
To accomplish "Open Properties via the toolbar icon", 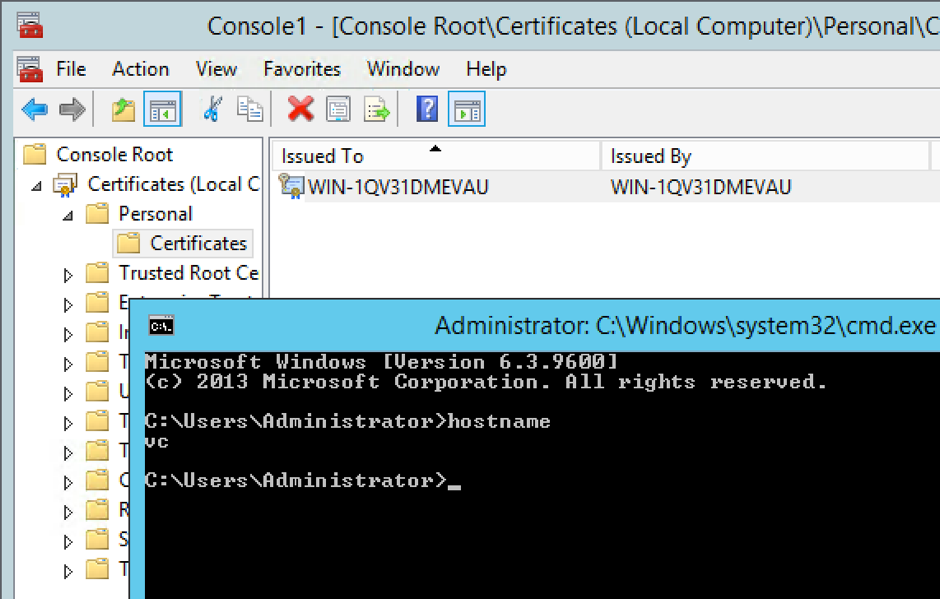I will click(338, 108).
